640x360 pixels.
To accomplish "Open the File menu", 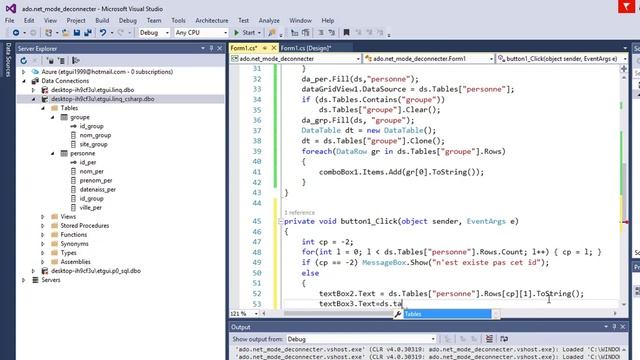I will pyautogui.click(x=9, y=20).
